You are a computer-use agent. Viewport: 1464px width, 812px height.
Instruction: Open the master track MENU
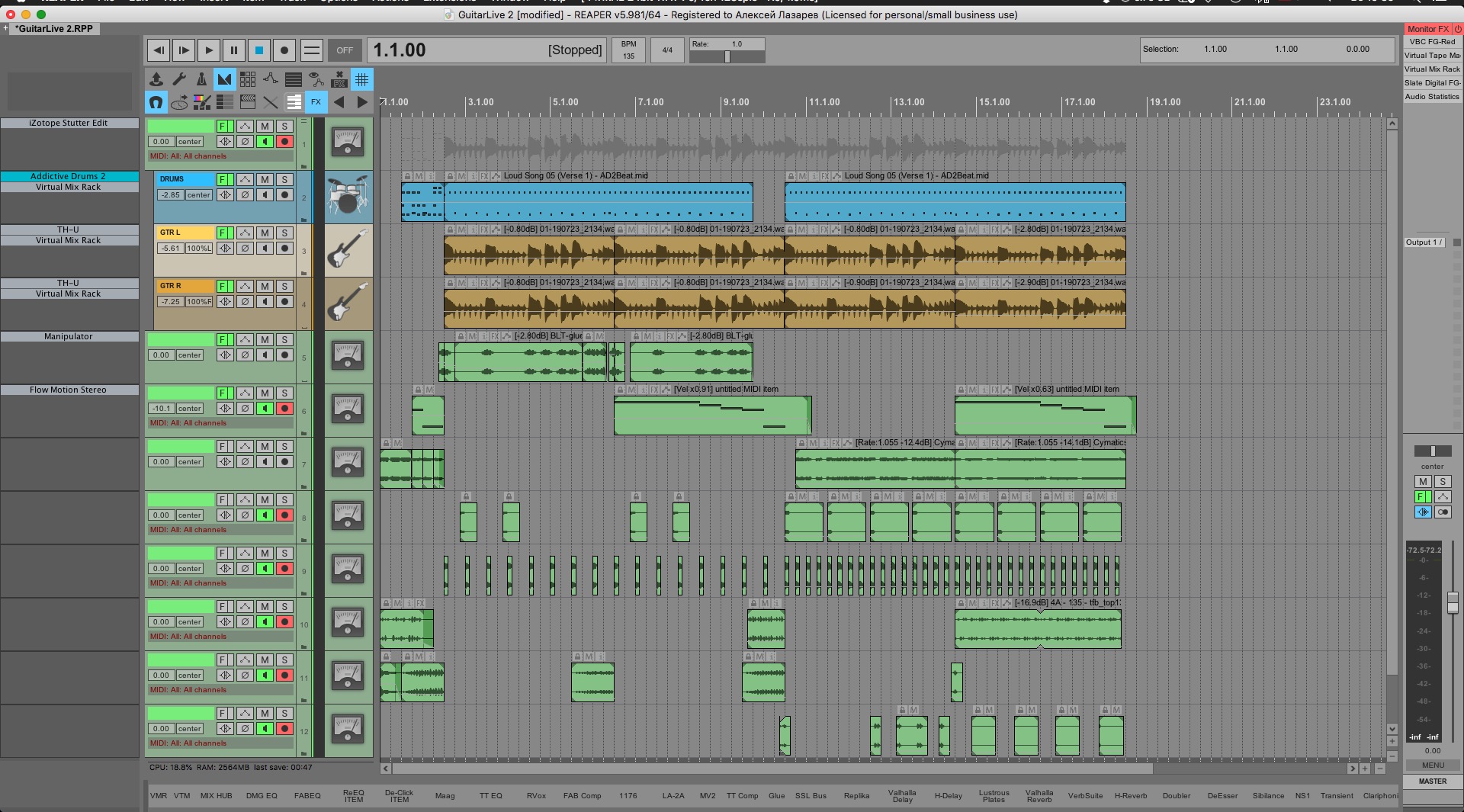click(1433, 765)
